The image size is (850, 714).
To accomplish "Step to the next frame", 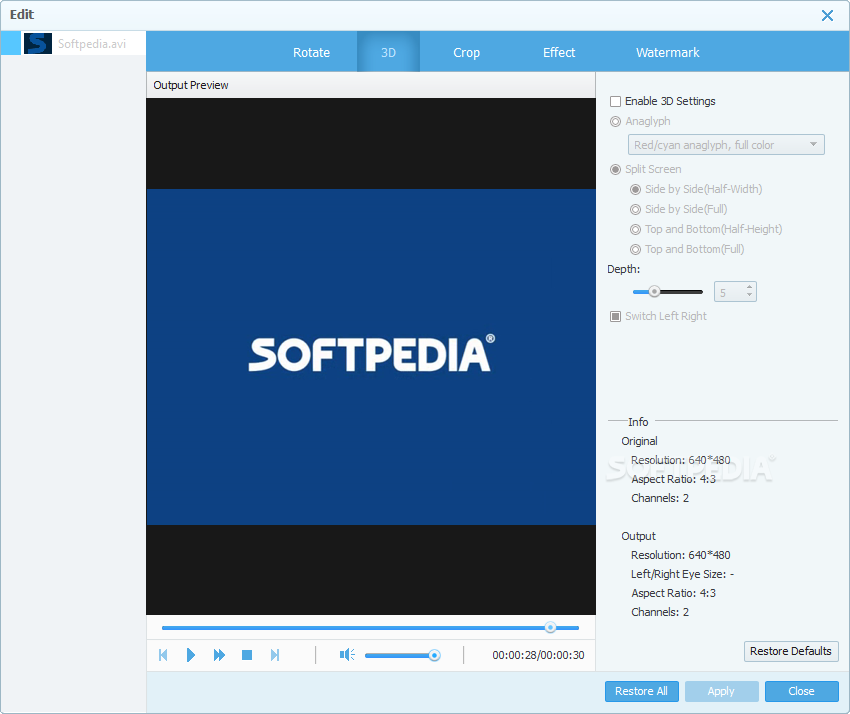I will point(275,655).
